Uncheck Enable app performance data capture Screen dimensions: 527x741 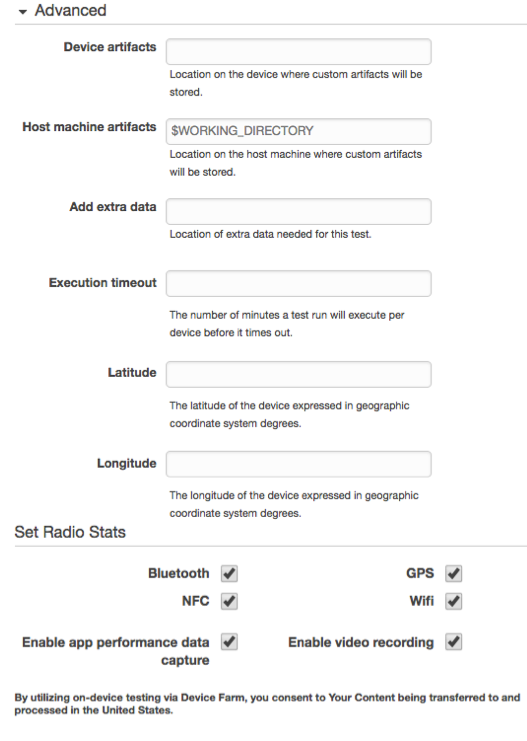(229, 642)
